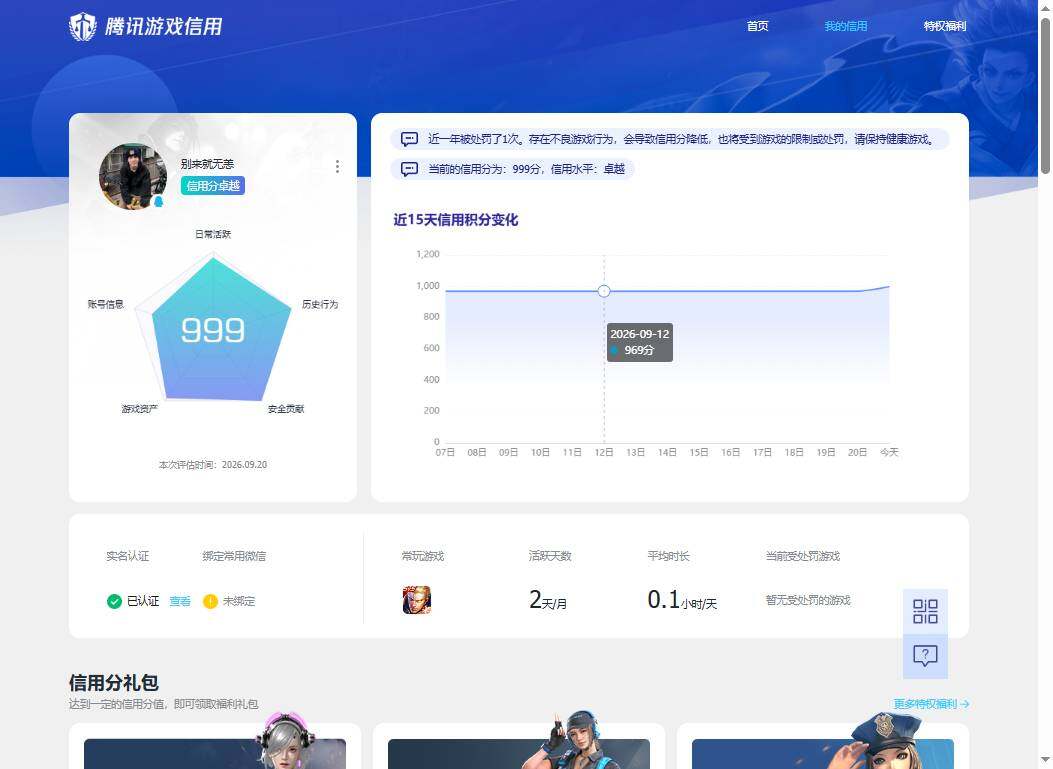Click the 游戏资产 radar axis label
Image resolution: width=1053 pixels, height=769 pixels.
point(139,409)
